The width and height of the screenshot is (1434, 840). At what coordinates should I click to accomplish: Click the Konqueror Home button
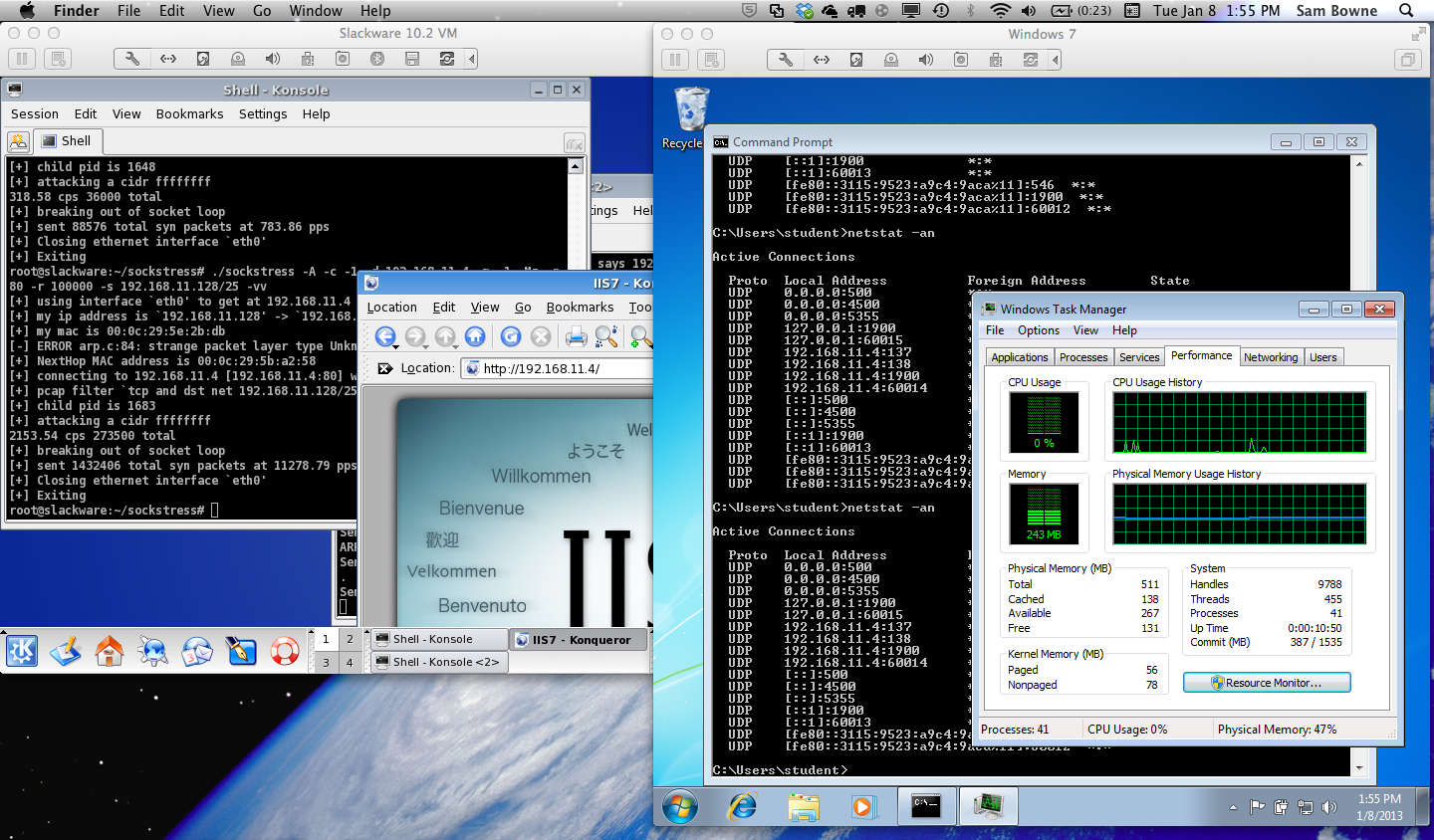475,337
